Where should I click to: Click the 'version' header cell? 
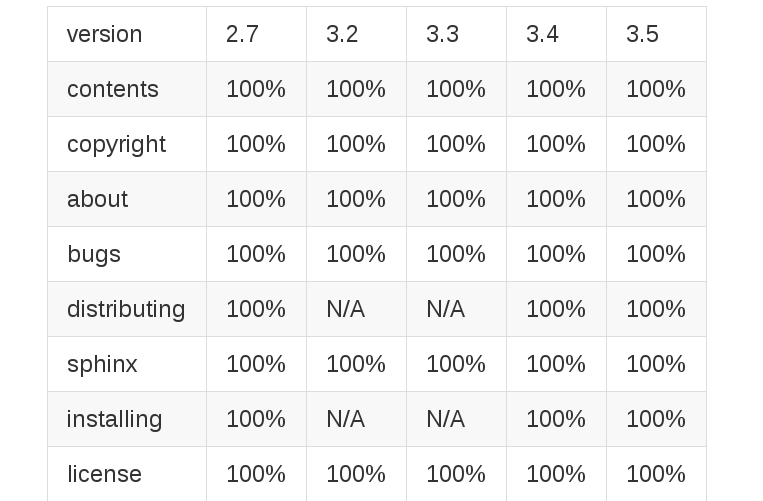point(127,35)
